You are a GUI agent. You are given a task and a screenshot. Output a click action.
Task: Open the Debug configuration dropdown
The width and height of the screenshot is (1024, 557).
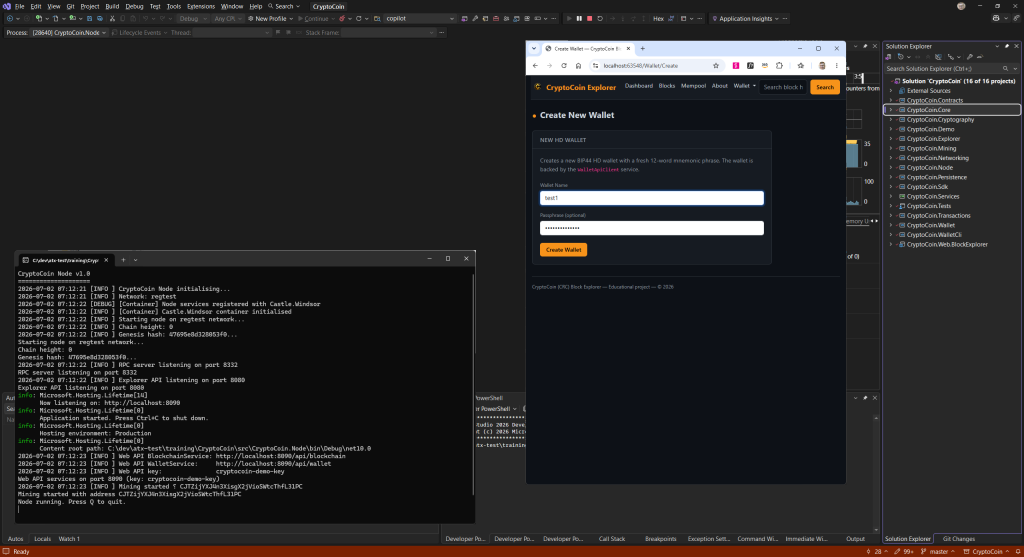tap(192, 18)
